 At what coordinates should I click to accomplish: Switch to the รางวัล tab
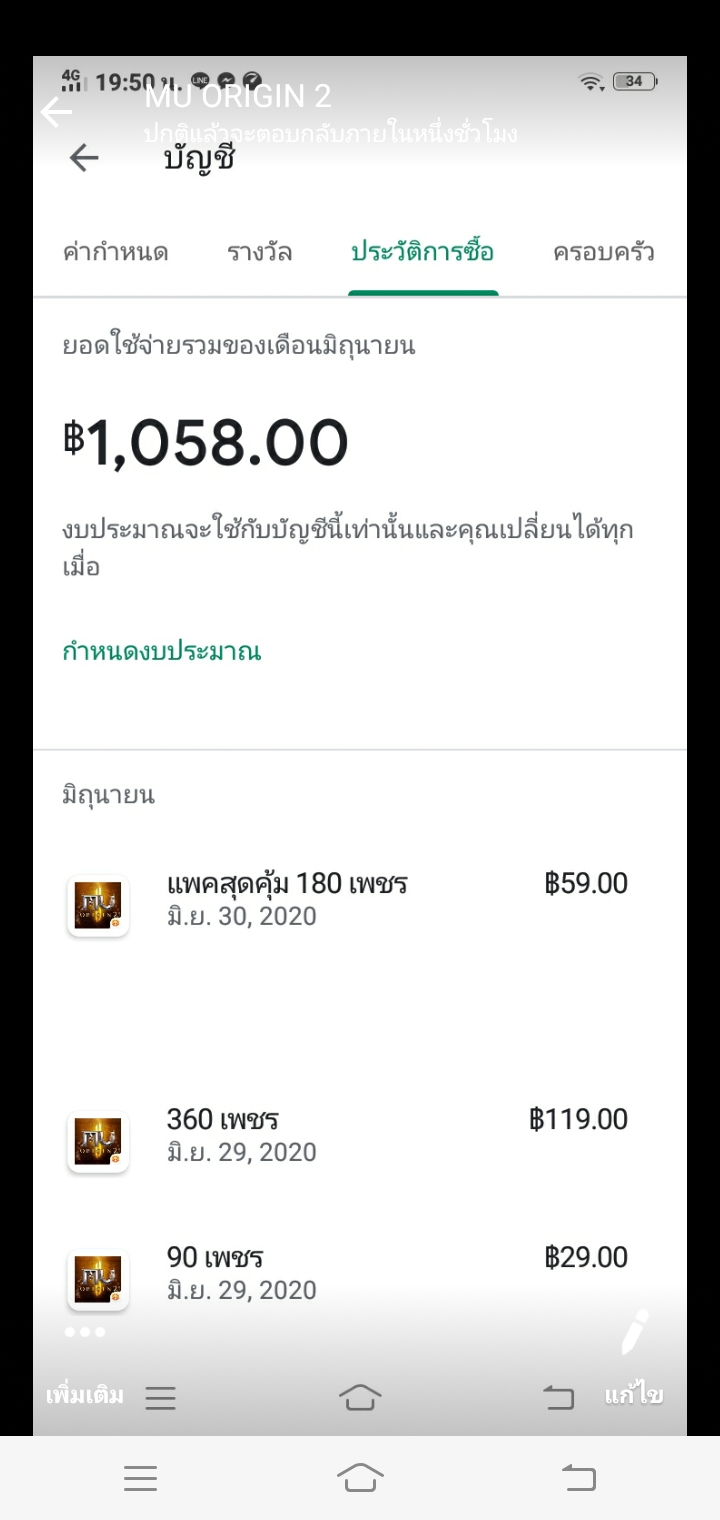point(259,252)
